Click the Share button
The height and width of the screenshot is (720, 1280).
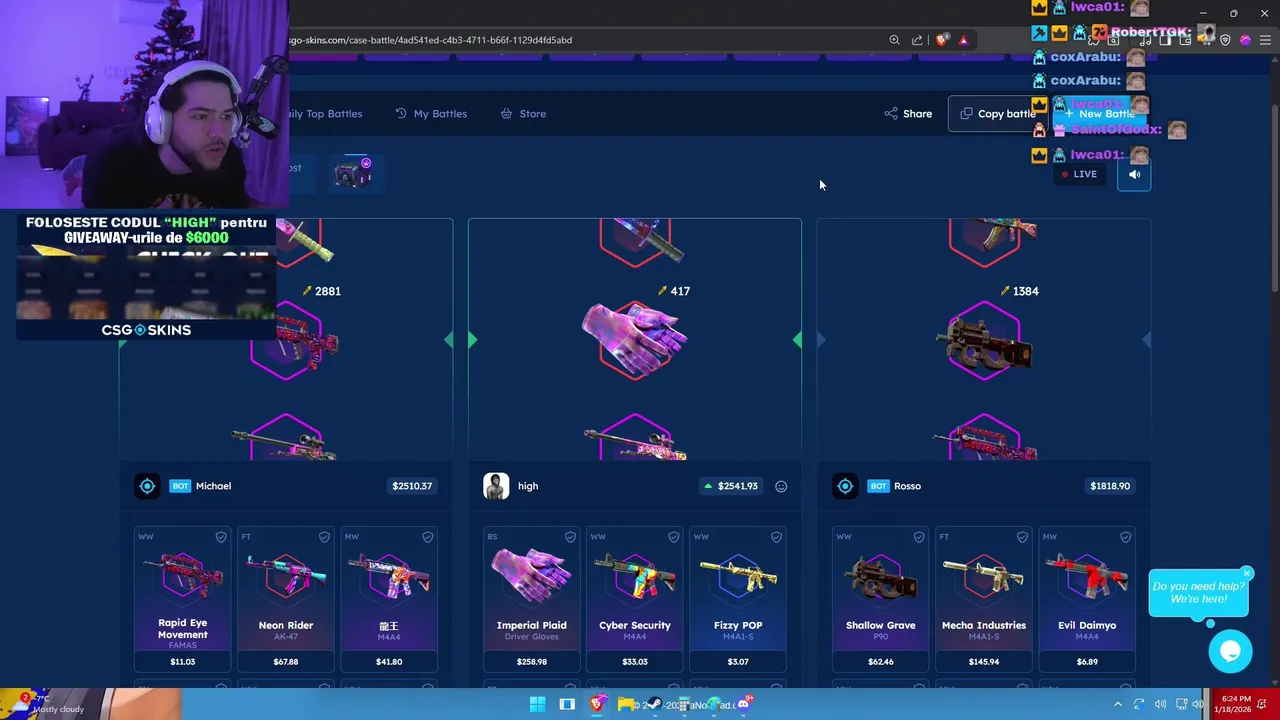[x=908, y=114]
